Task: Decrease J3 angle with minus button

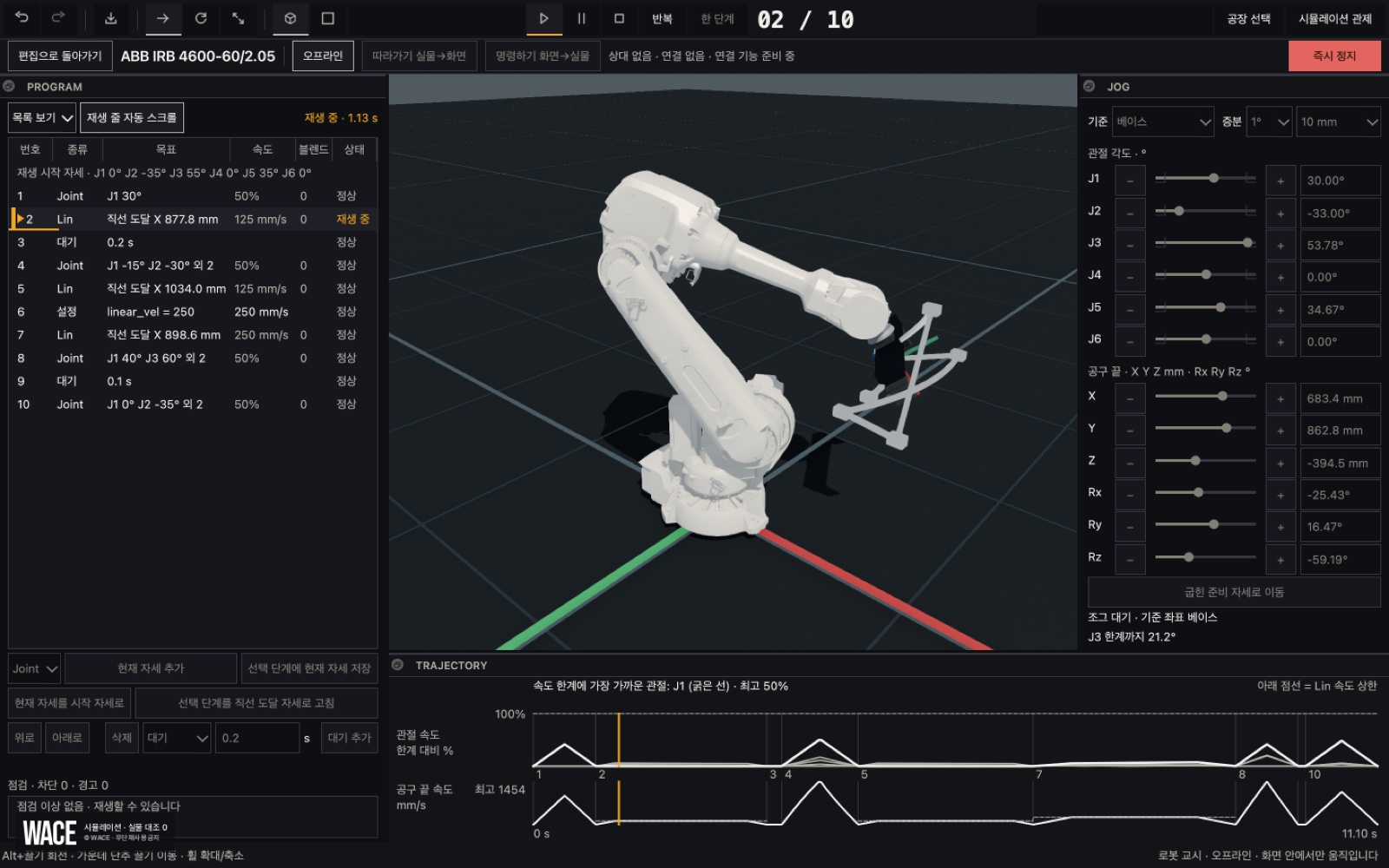Action: coord(1129,245)
